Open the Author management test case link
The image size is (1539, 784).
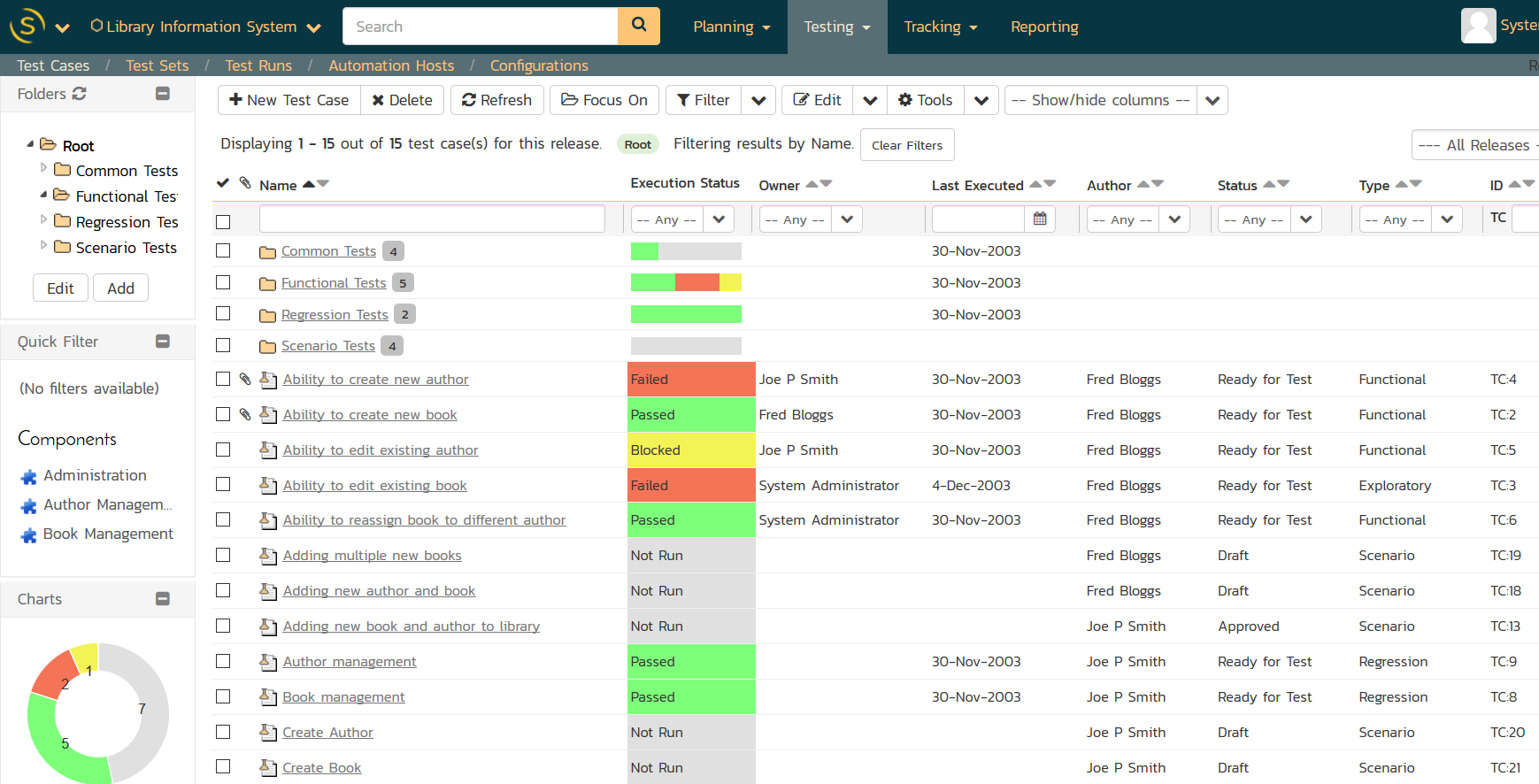click(x=350, y=661)
